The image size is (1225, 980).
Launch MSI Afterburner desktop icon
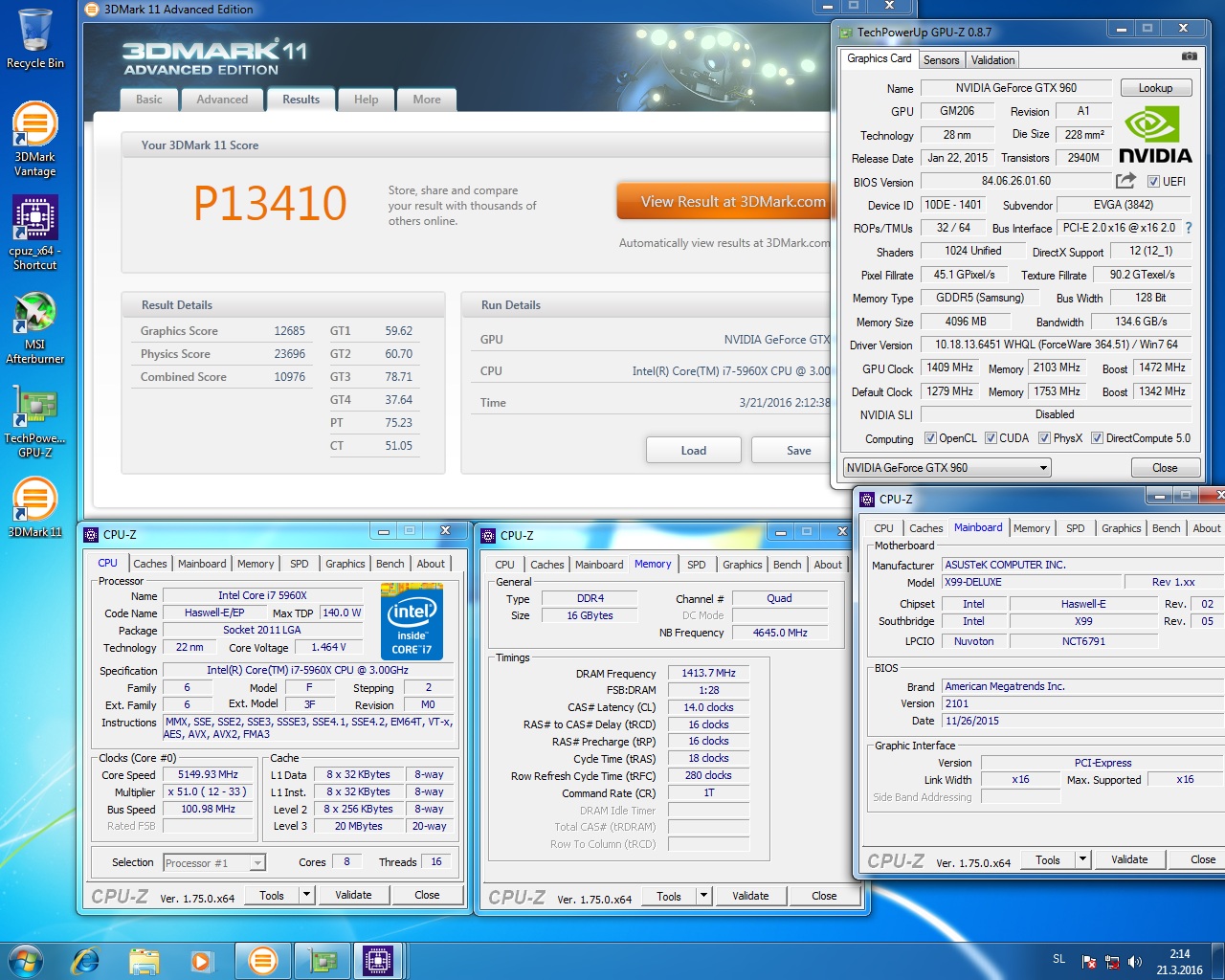tap(34, 327)
